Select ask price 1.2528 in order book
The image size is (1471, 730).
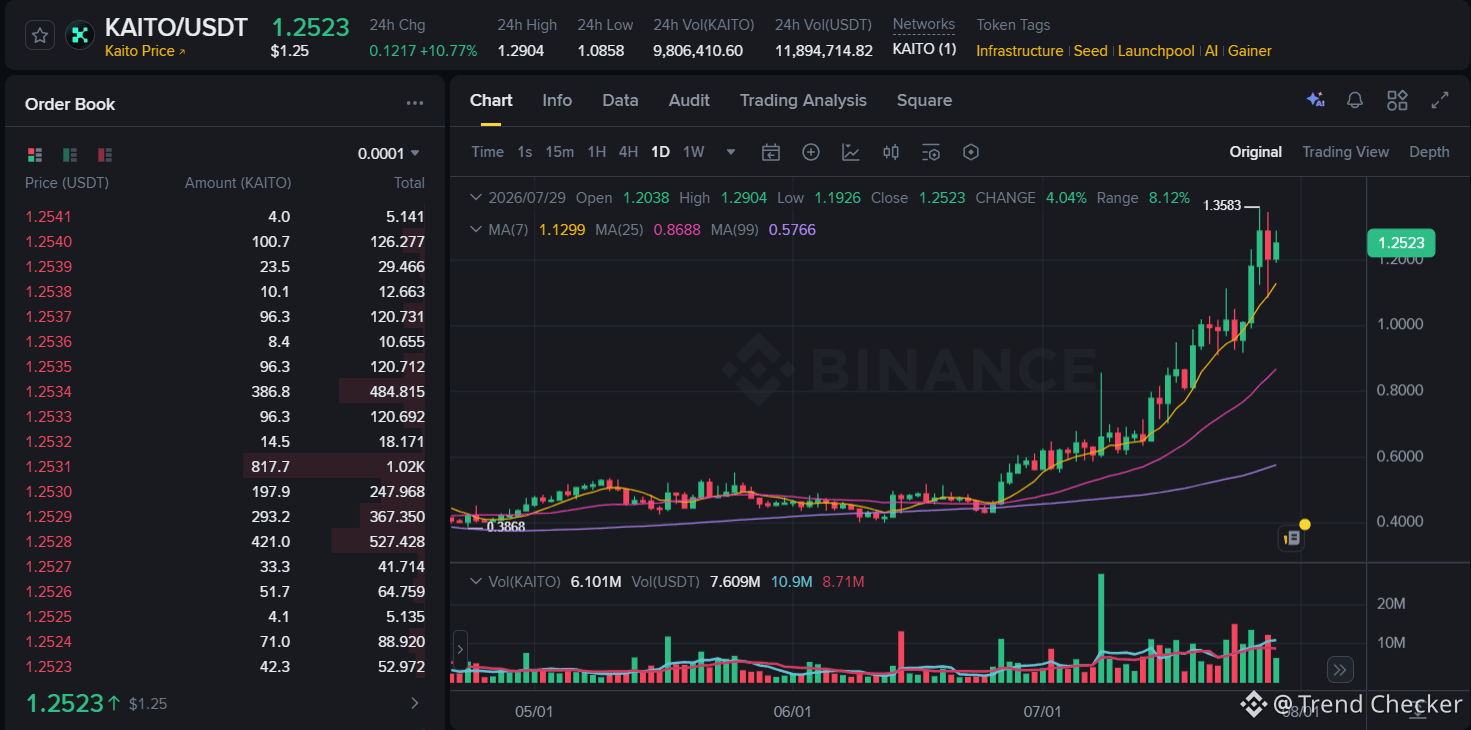(x=48, y=541)
